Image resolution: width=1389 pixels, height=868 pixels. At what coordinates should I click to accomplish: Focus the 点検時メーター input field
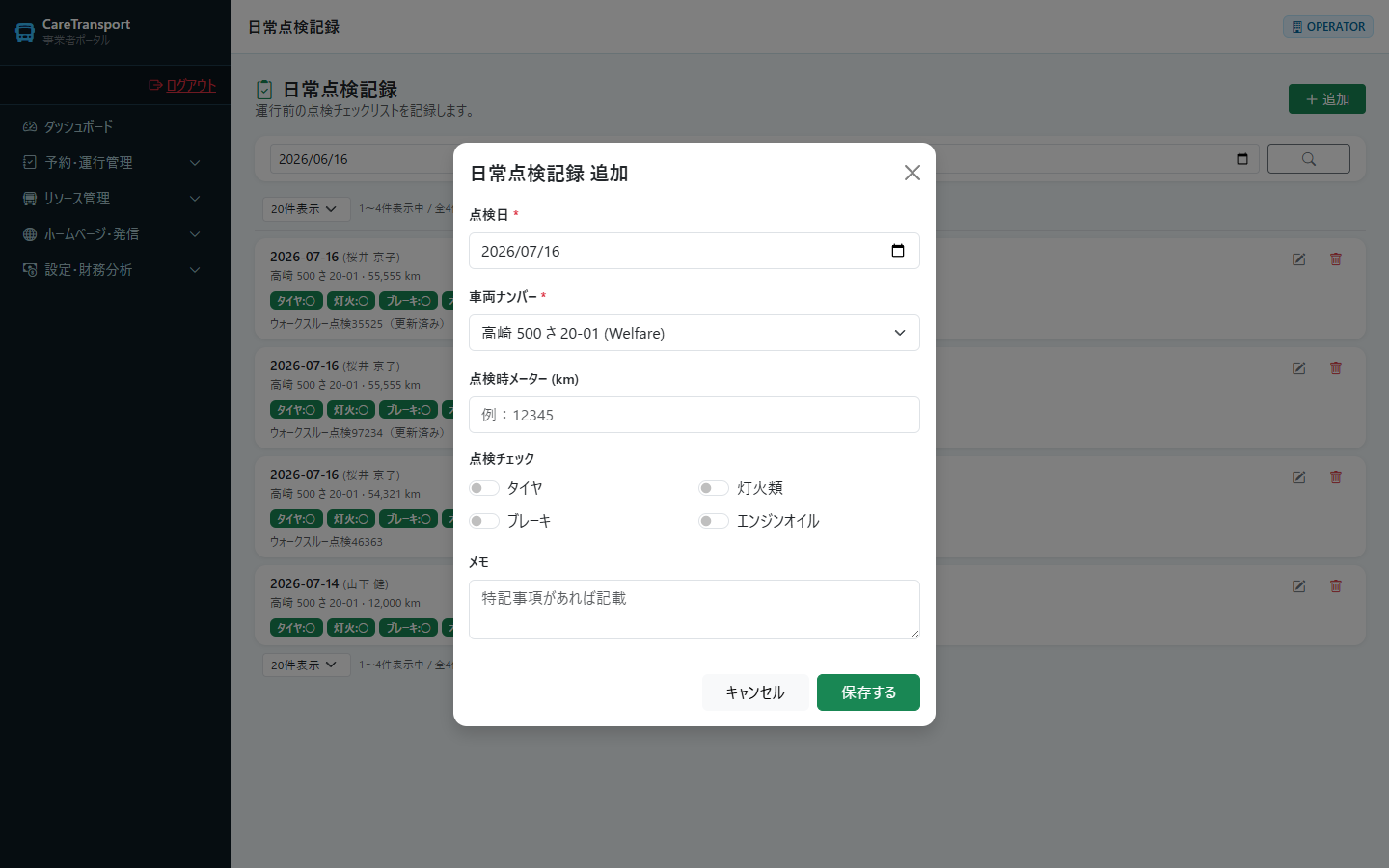(694, 415)
